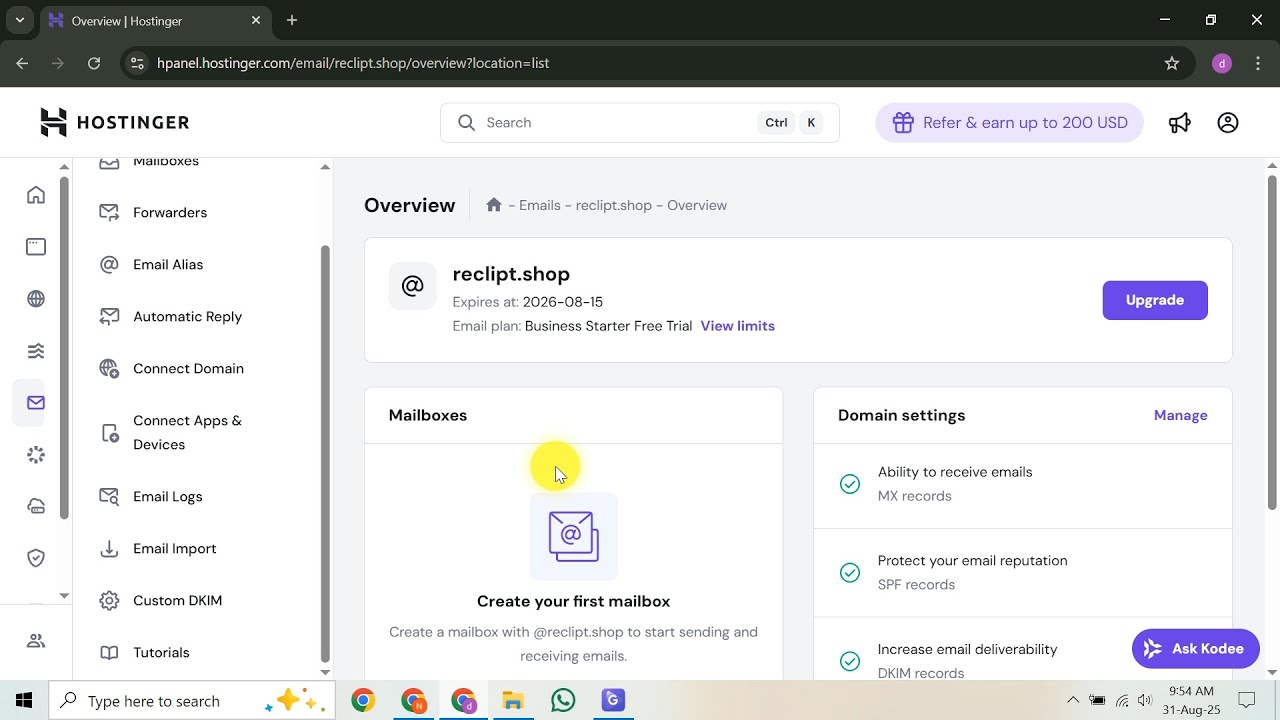The width and height of the screenshot is (1280, 720).
Task: Click sidebar scroll down arrow
Action: 325,672
